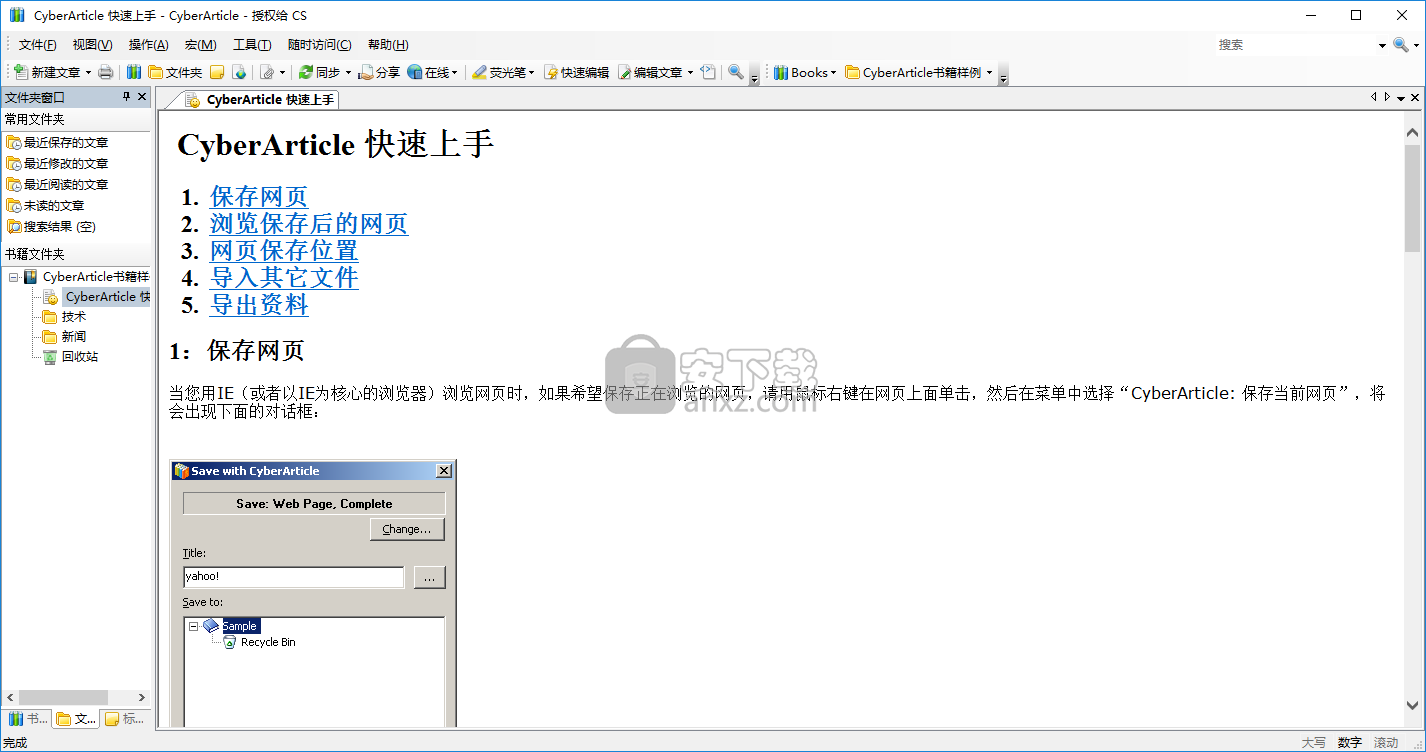
Task: Pin the 文件夹窗口 panel with pushpin
Action: click(126, 97)
